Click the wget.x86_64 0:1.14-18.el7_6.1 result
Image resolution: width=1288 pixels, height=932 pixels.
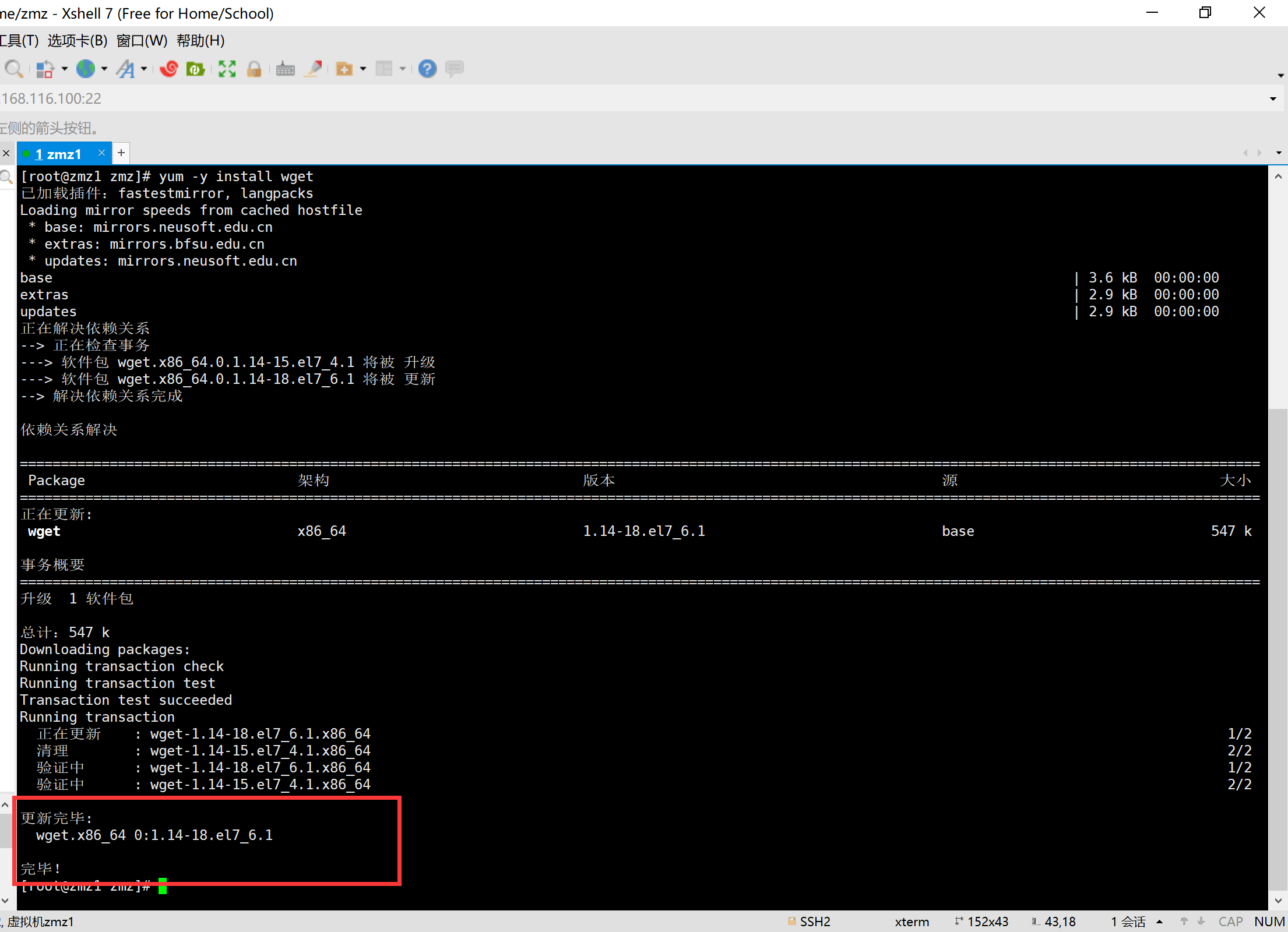(154, 835)
